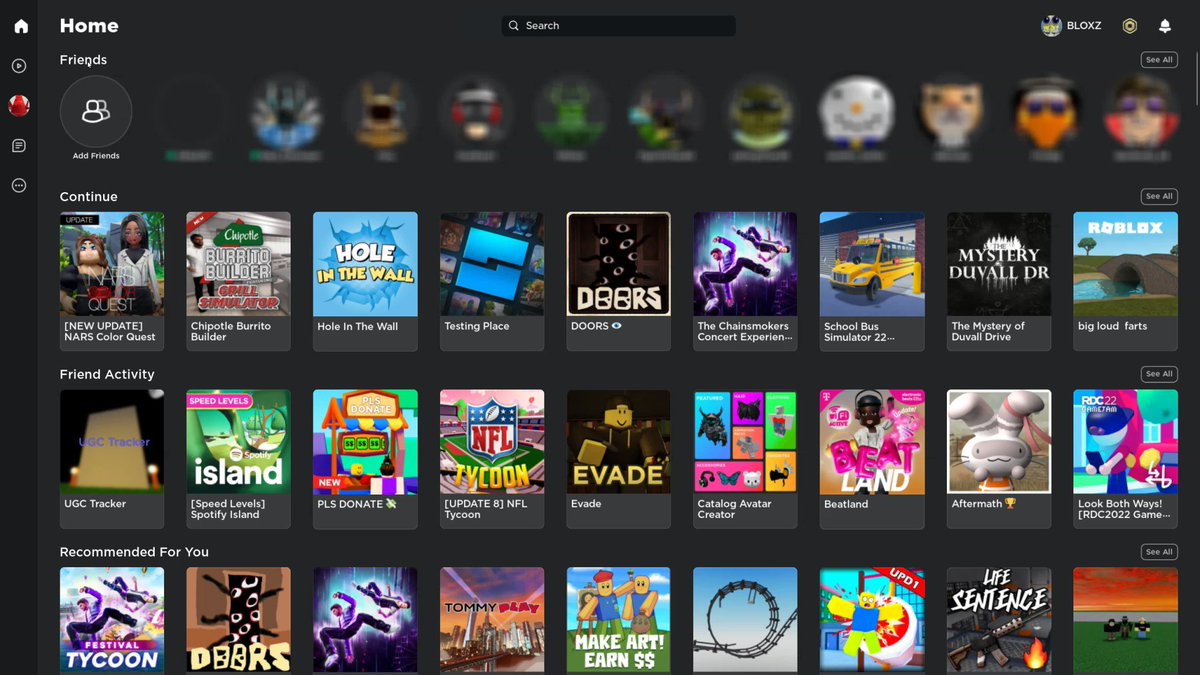The width and height of the screenshot is (1200, 675).
Task: Open UGC Tracker thumbnail
Action: point(112,442)
